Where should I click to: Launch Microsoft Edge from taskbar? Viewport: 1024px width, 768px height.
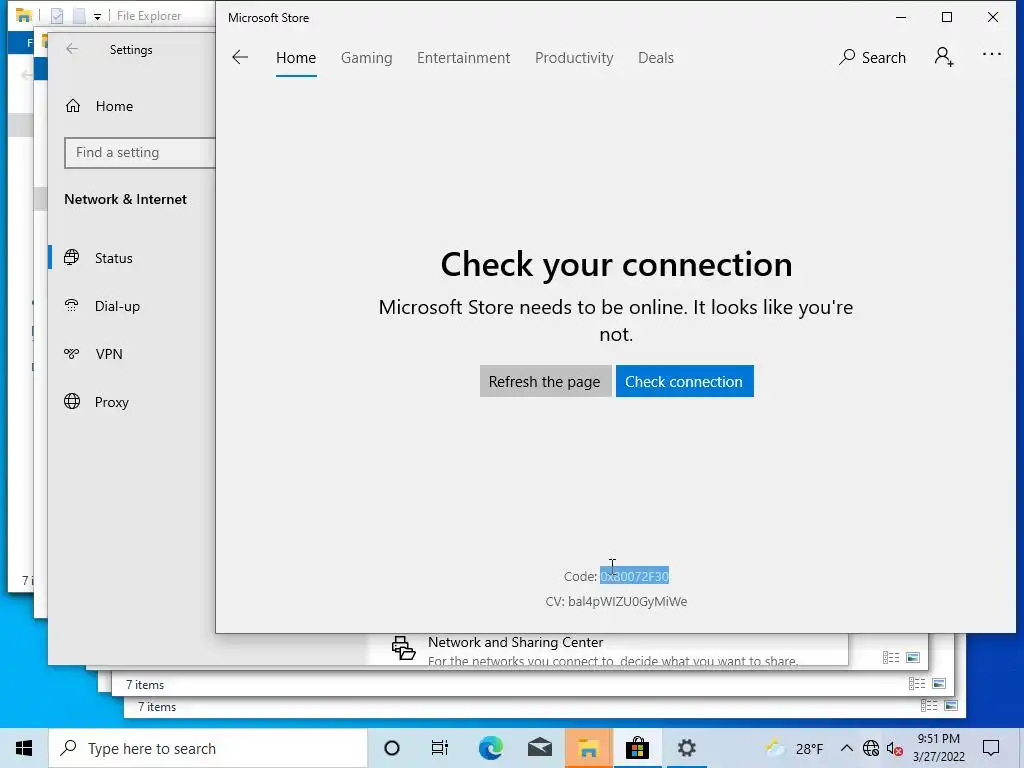pyautogui.click(x=490, y=748)
